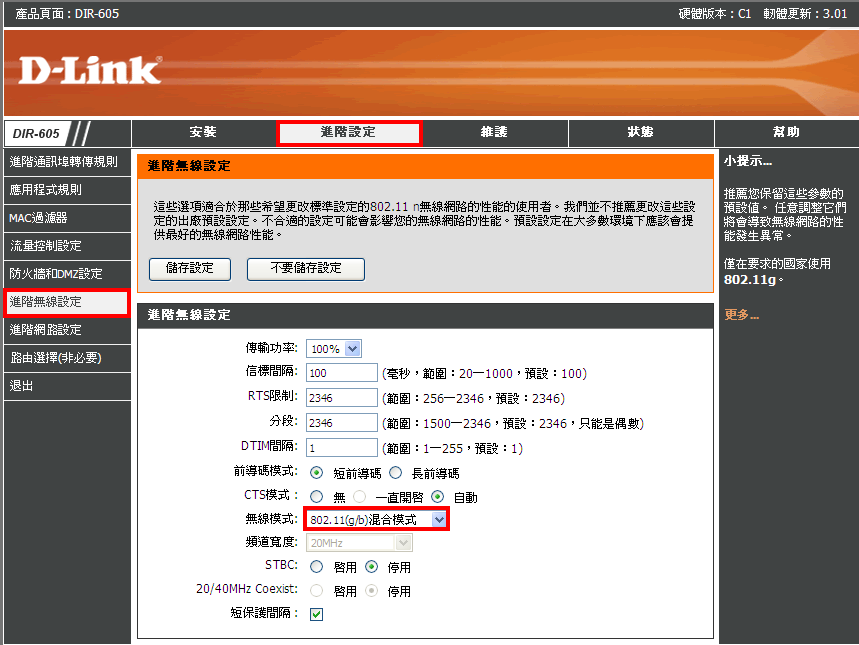Viewport: 859px width, 645px height.
Task: Set CTS模式 to 一直開啓
Action: click(x=359, y=497)
